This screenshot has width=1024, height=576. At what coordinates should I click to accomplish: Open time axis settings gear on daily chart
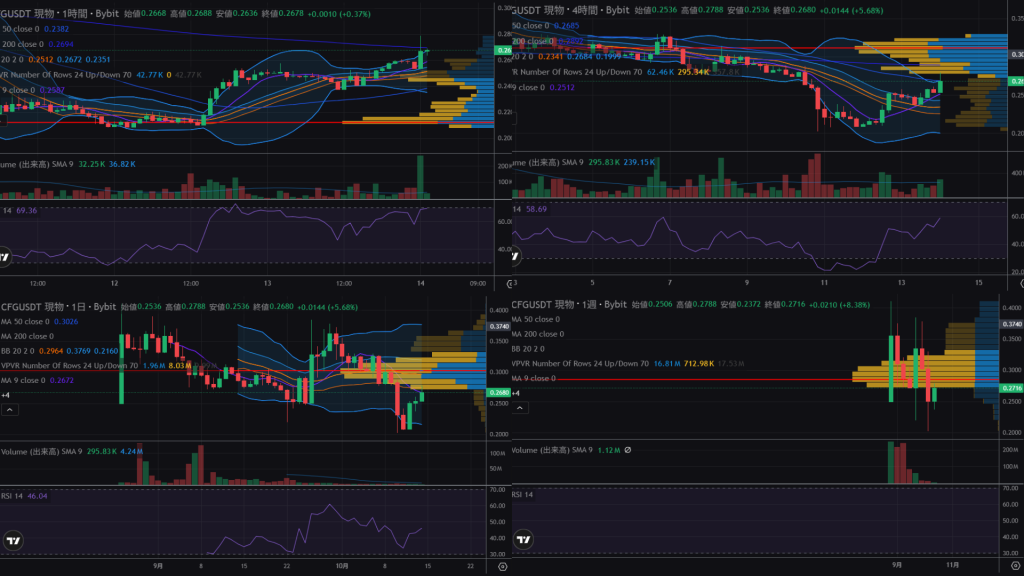click(x=501, y=566)
